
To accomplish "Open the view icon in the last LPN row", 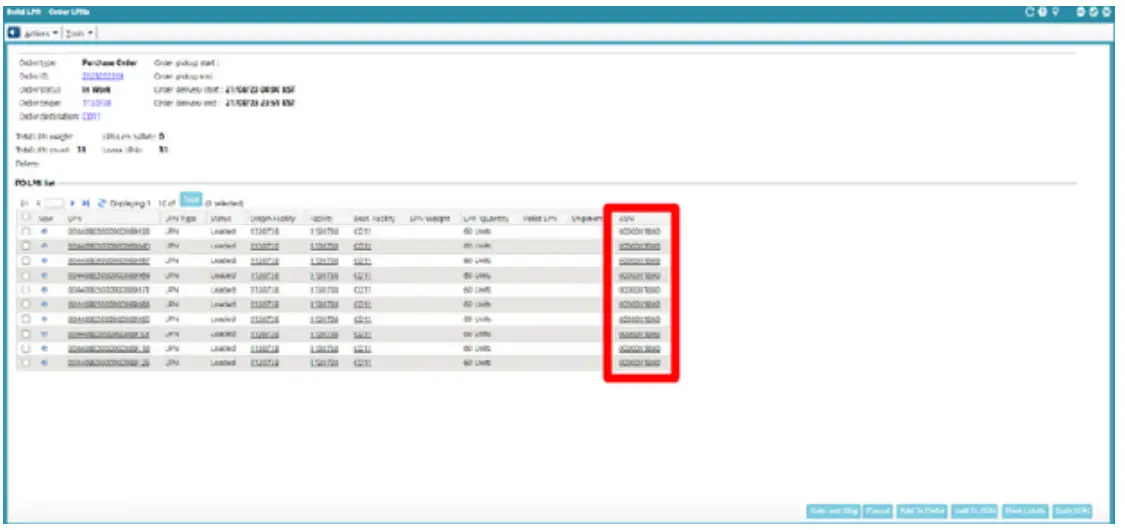I will pyautogui.click(x=44, y=364).
